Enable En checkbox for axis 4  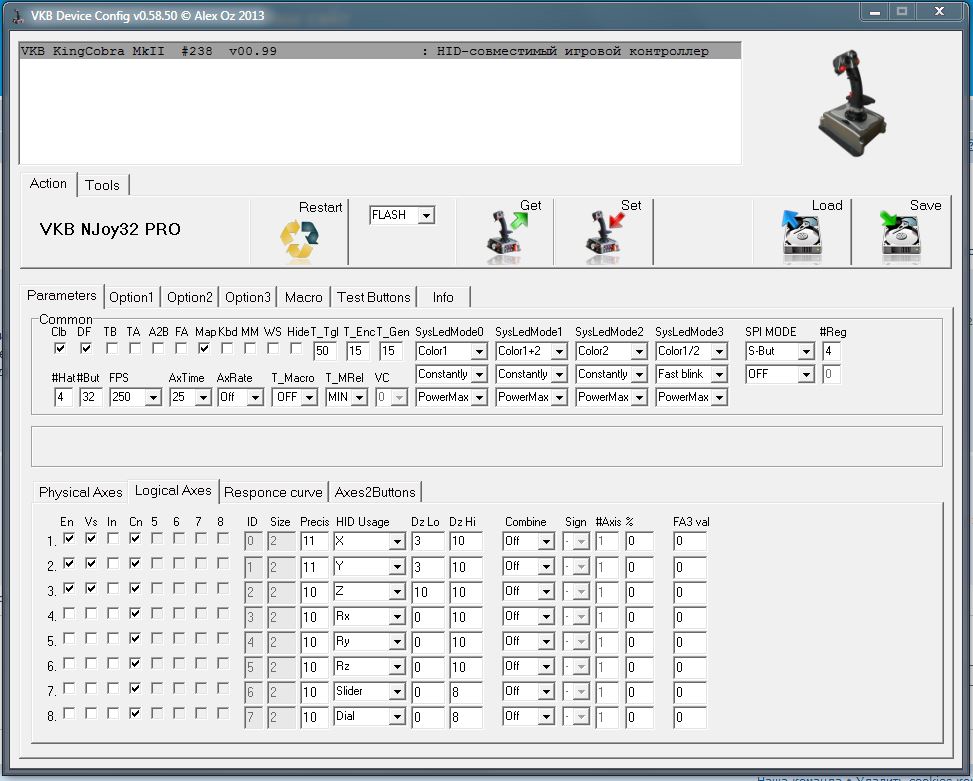click(x=69, y=613)
